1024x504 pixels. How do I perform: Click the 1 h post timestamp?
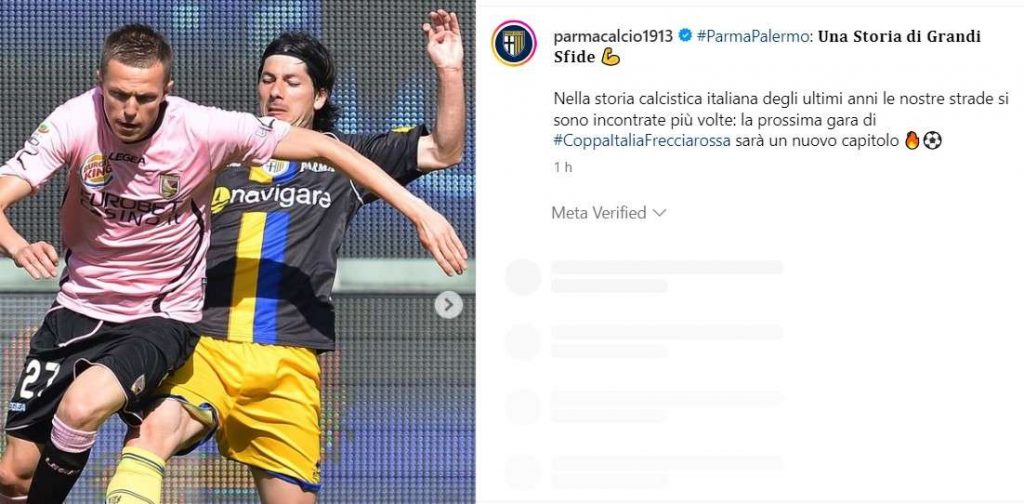562,167
